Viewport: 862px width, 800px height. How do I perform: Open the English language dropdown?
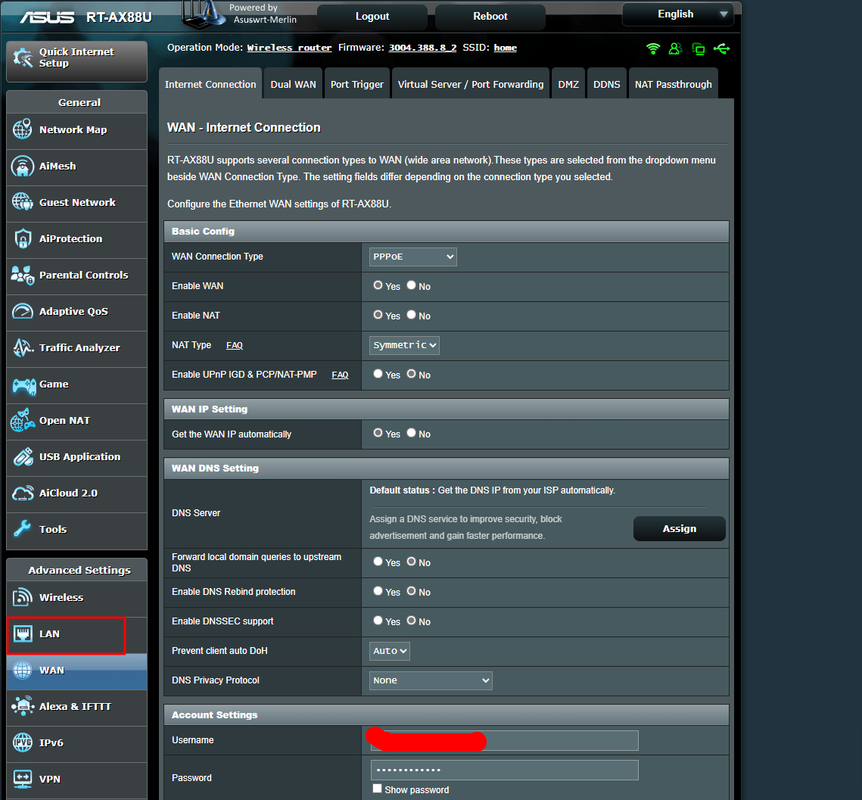tap(679, 14)
